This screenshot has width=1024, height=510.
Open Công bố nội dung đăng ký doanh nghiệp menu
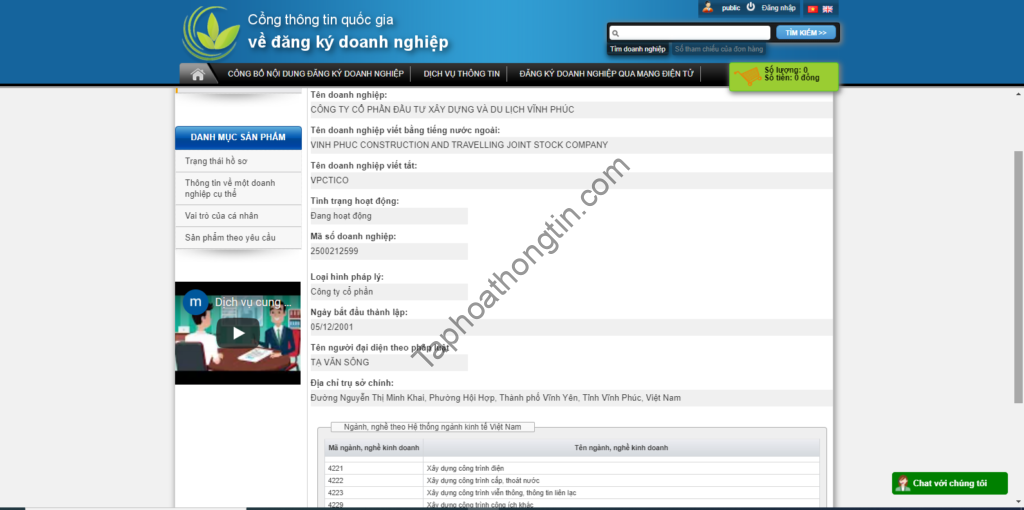(315, 74)
